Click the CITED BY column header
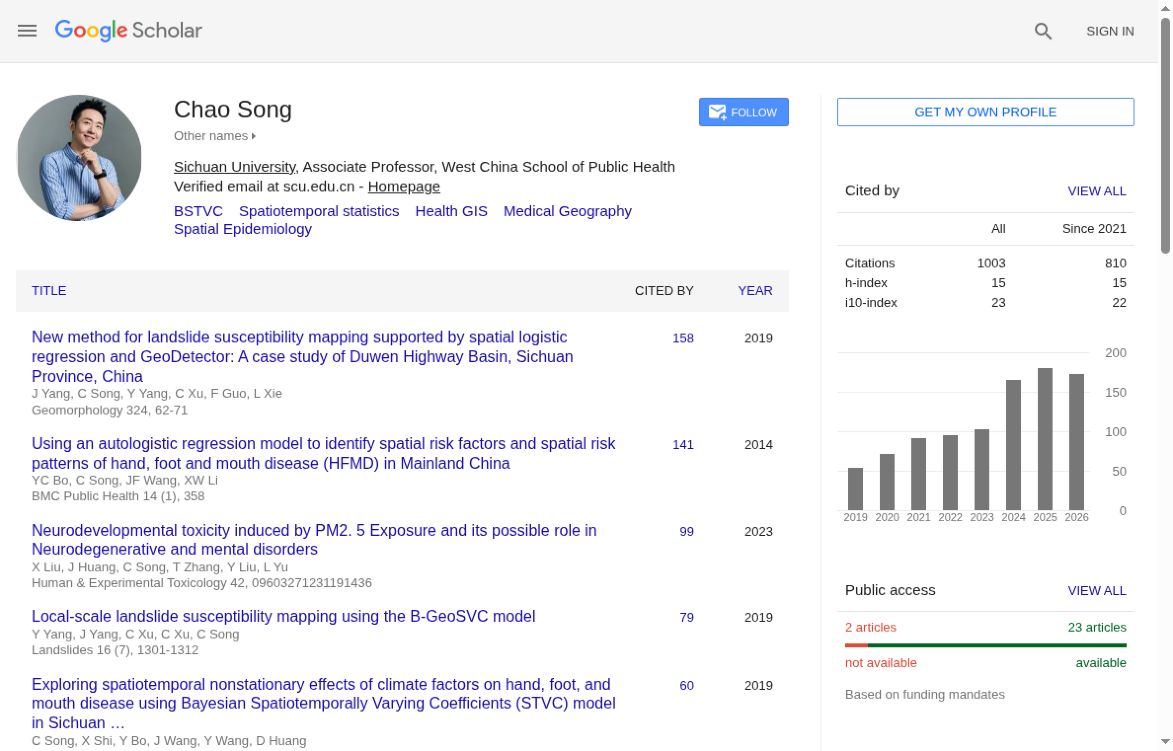This screenshot has width=1173, height=751. [664, 290]
